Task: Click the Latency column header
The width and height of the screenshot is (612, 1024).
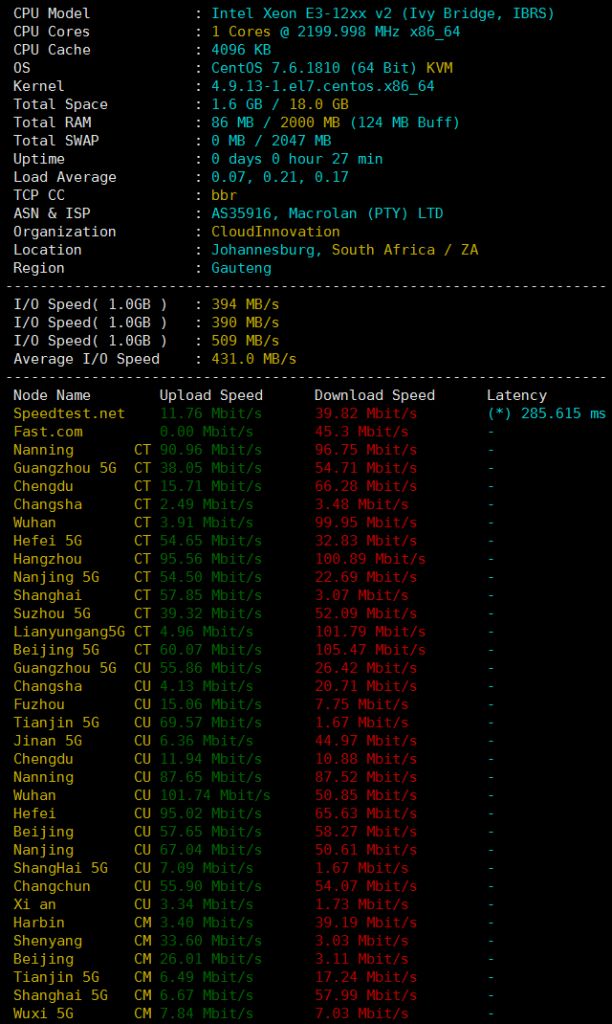Action: (517, 396)
